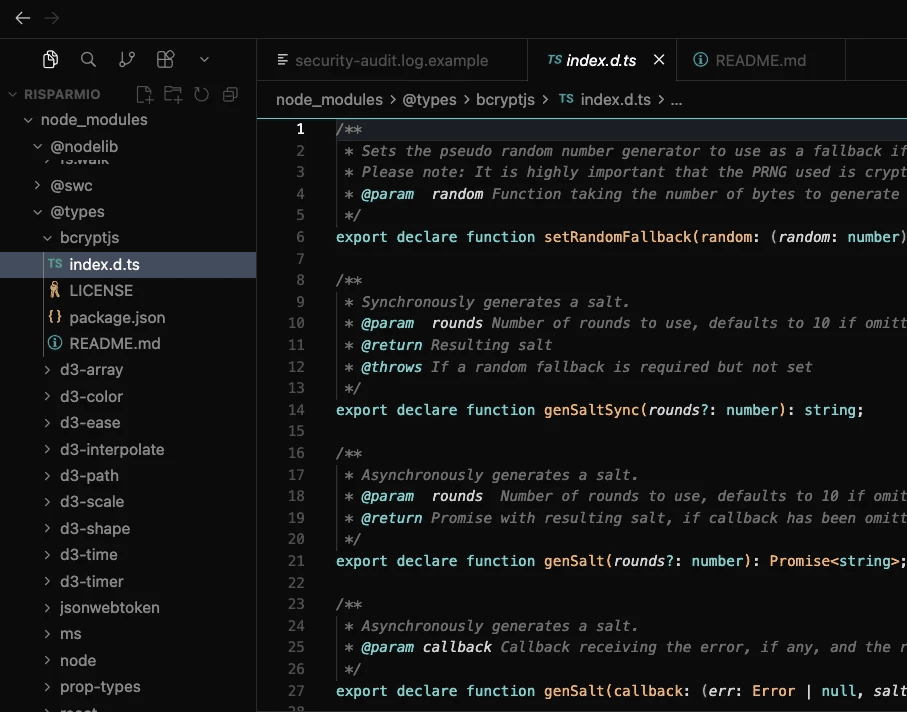The image size is (907, 712).
Task: Refresh the Explorer file tree
Action: click(x=201, y=94)
